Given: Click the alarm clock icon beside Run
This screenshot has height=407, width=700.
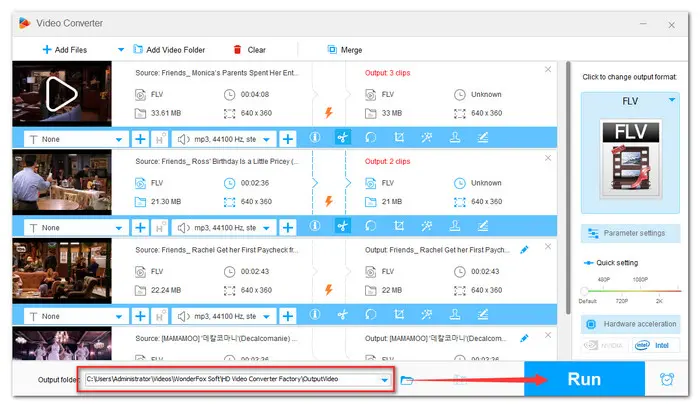Looking at the screenshot, I should (667, 380).
